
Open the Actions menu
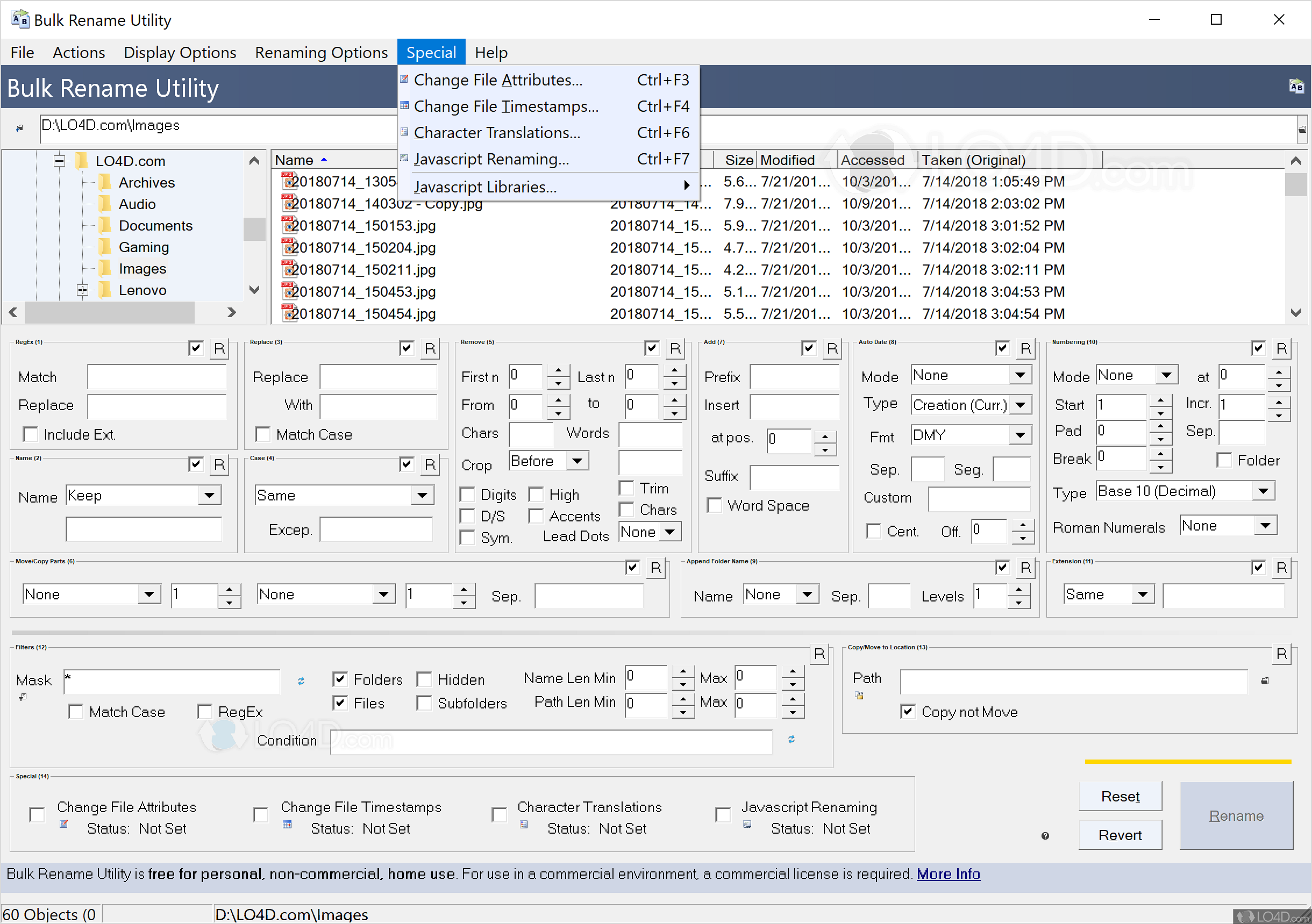coord(79,52)
